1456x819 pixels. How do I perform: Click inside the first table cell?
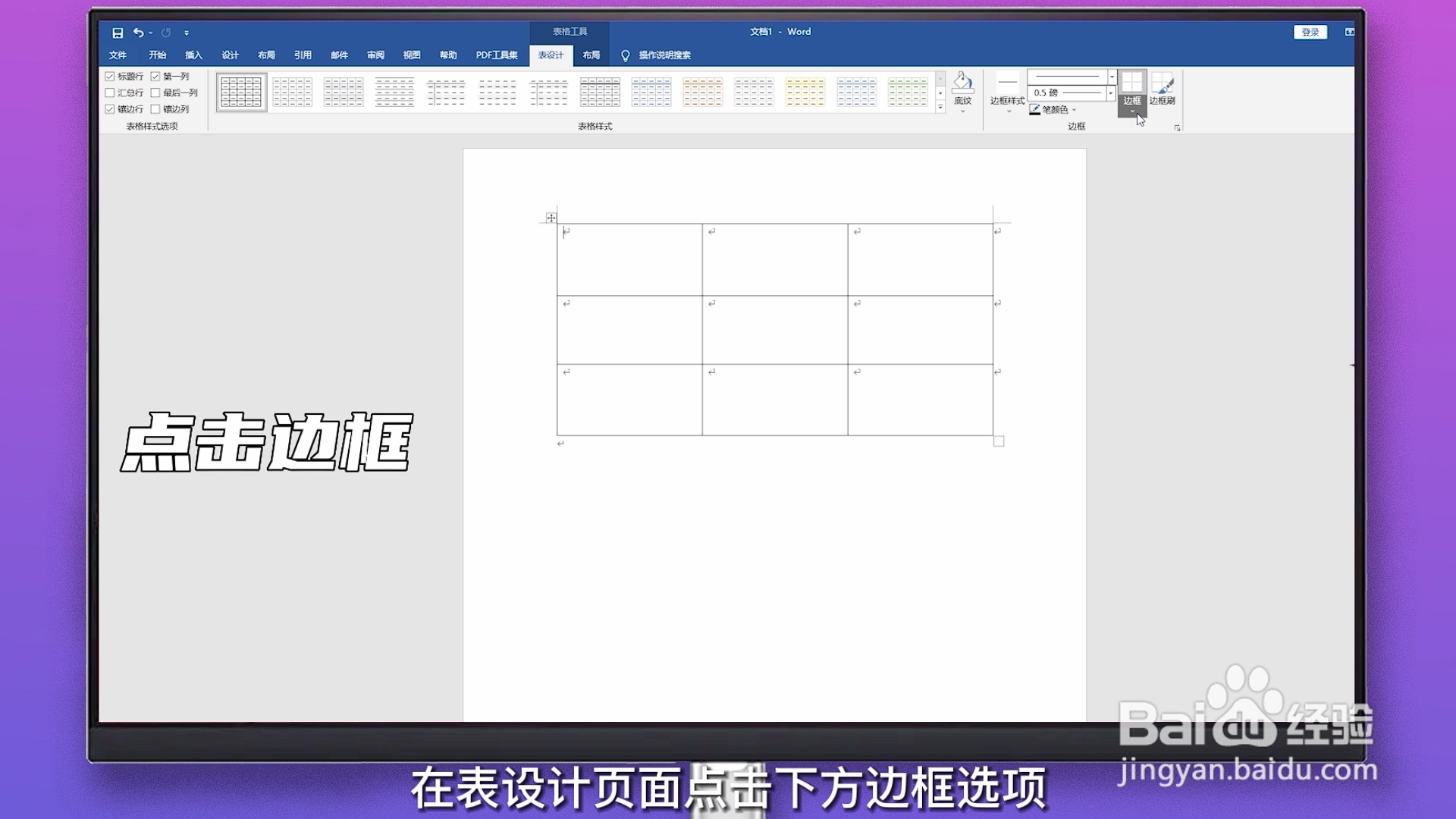[629, 259]
